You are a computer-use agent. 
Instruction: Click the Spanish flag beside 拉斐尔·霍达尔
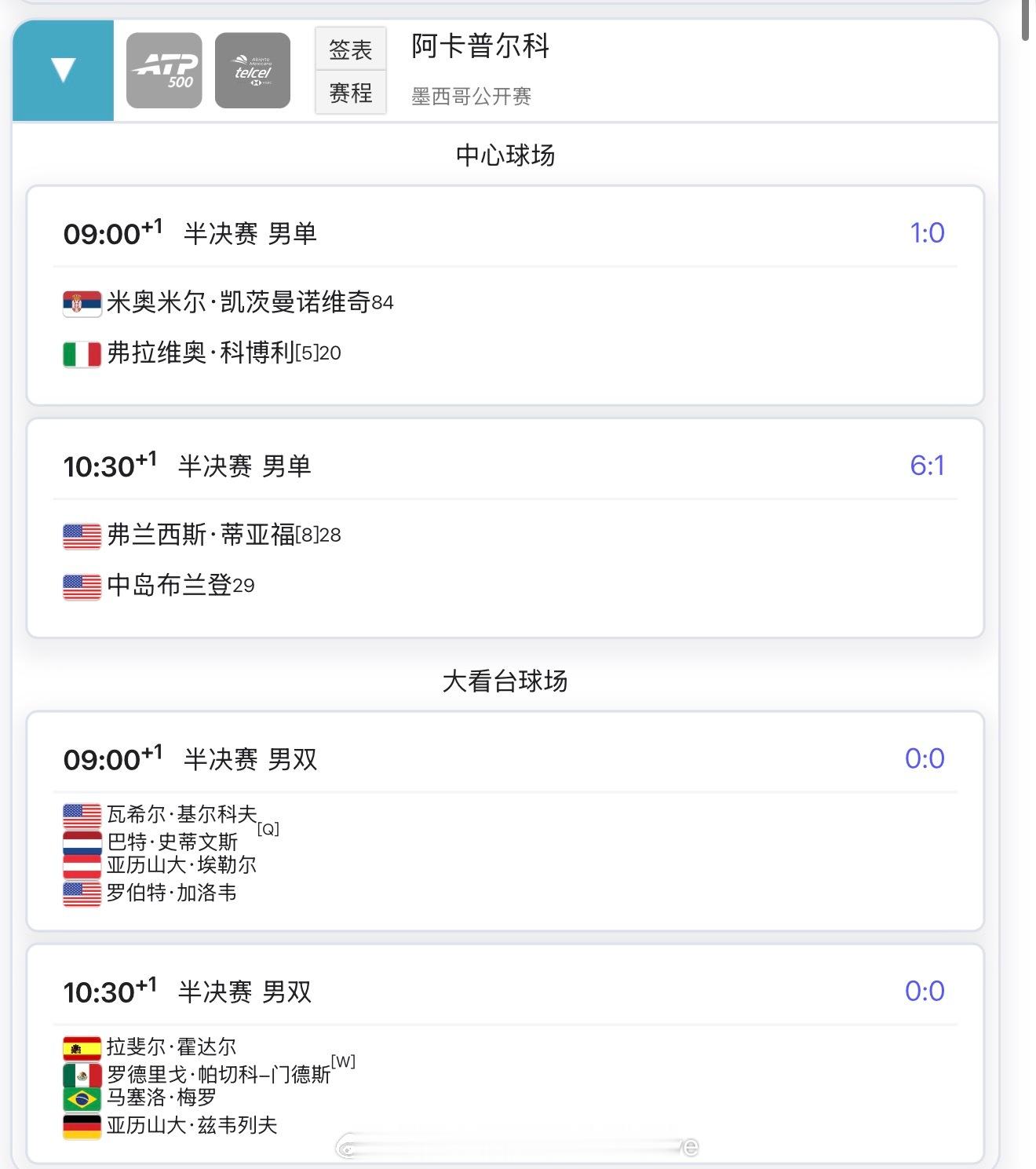(x=82, y=1048)
